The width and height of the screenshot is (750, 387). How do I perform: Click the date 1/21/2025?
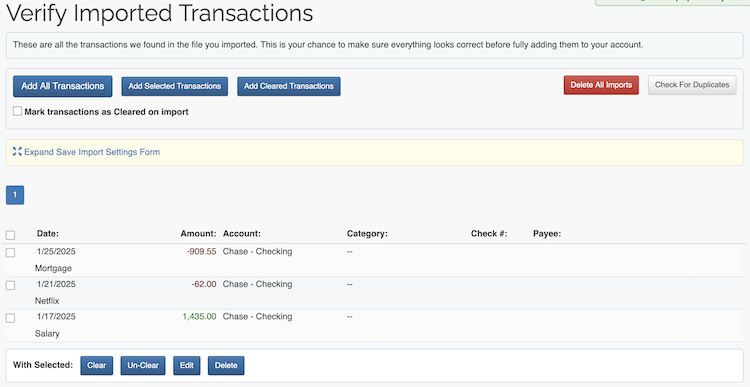click(x=56, y=284)
